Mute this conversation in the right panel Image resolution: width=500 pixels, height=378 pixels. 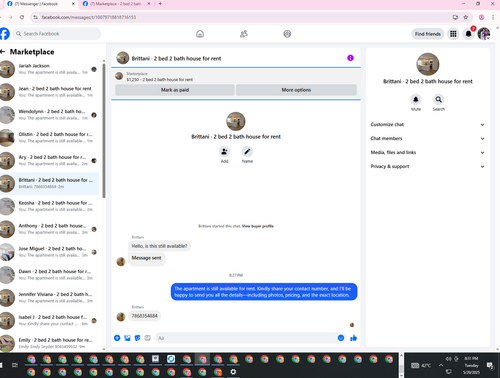tap(416, 99)
